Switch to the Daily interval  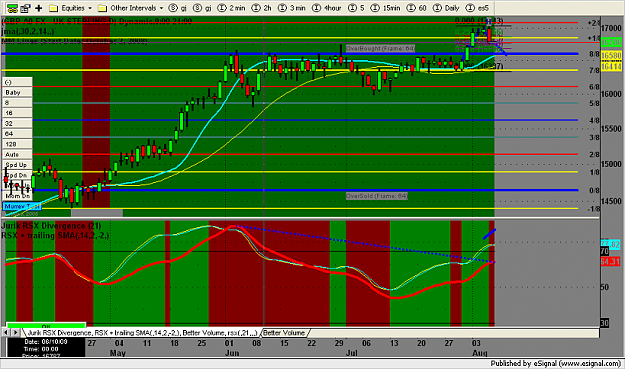click(446, 8)
